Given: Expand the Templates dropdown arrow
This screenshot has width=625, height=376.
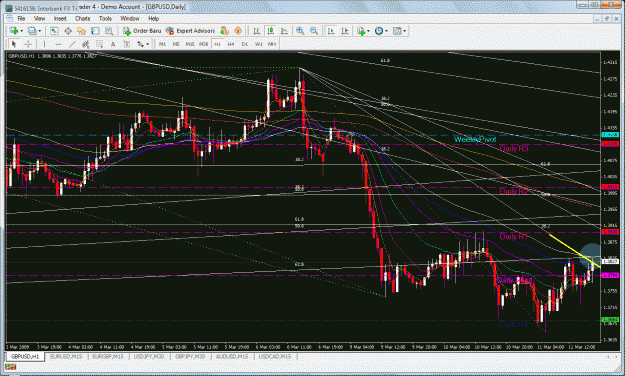Looking at the screenshot, I should click(405, 31).
